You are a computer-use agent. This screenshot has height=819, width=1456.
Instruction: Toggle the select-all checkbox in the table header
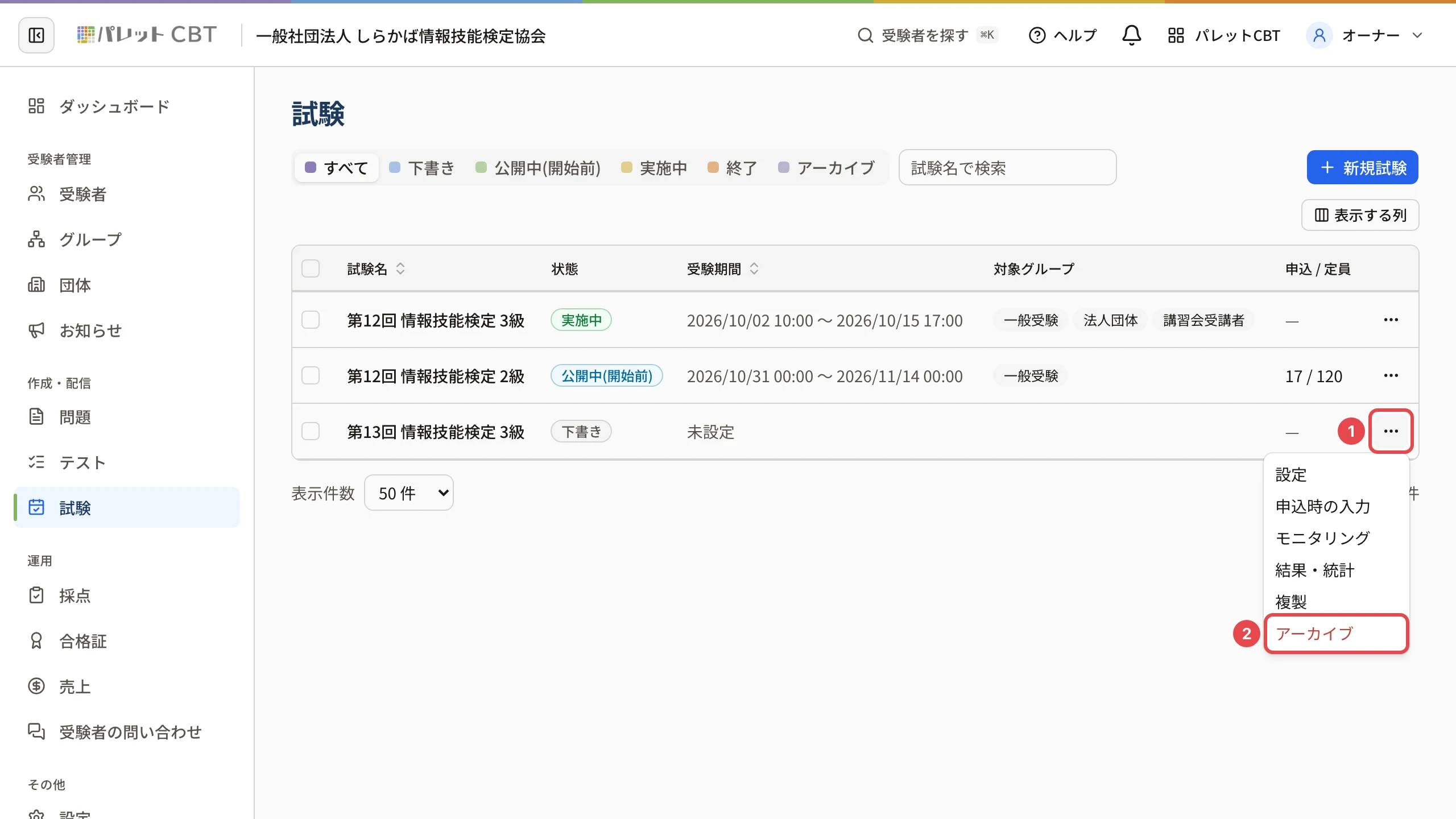(x=311, y=268)
